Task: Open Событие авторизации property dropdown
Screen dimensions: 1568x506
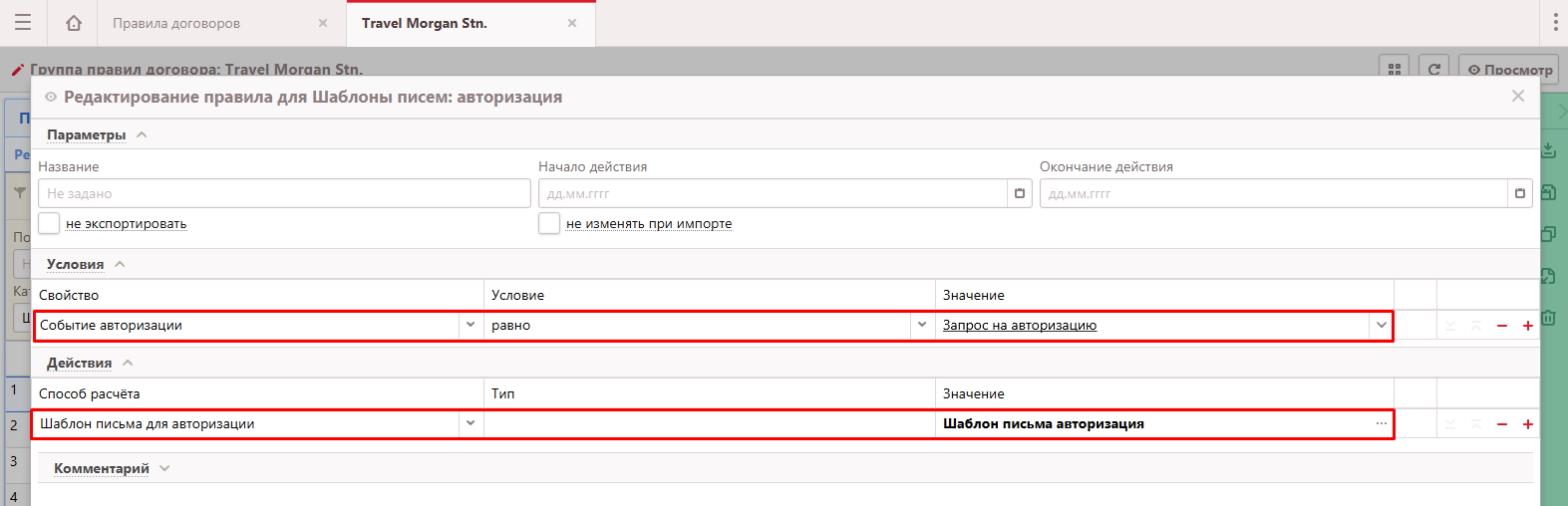Action: pyautogui.click(x=470, y=325)
